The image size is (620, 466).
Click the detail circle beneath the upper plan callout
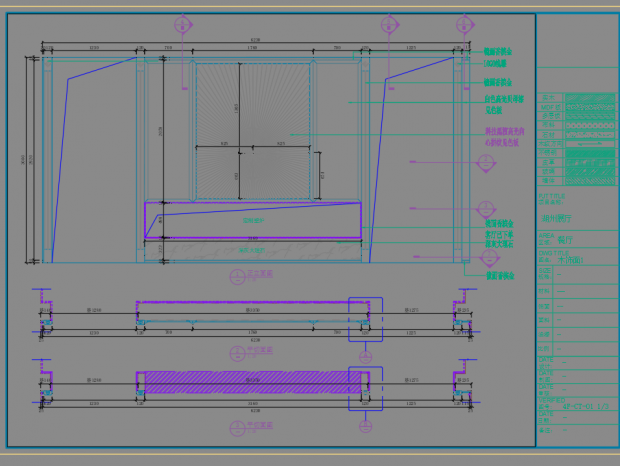tap(364, 355)
